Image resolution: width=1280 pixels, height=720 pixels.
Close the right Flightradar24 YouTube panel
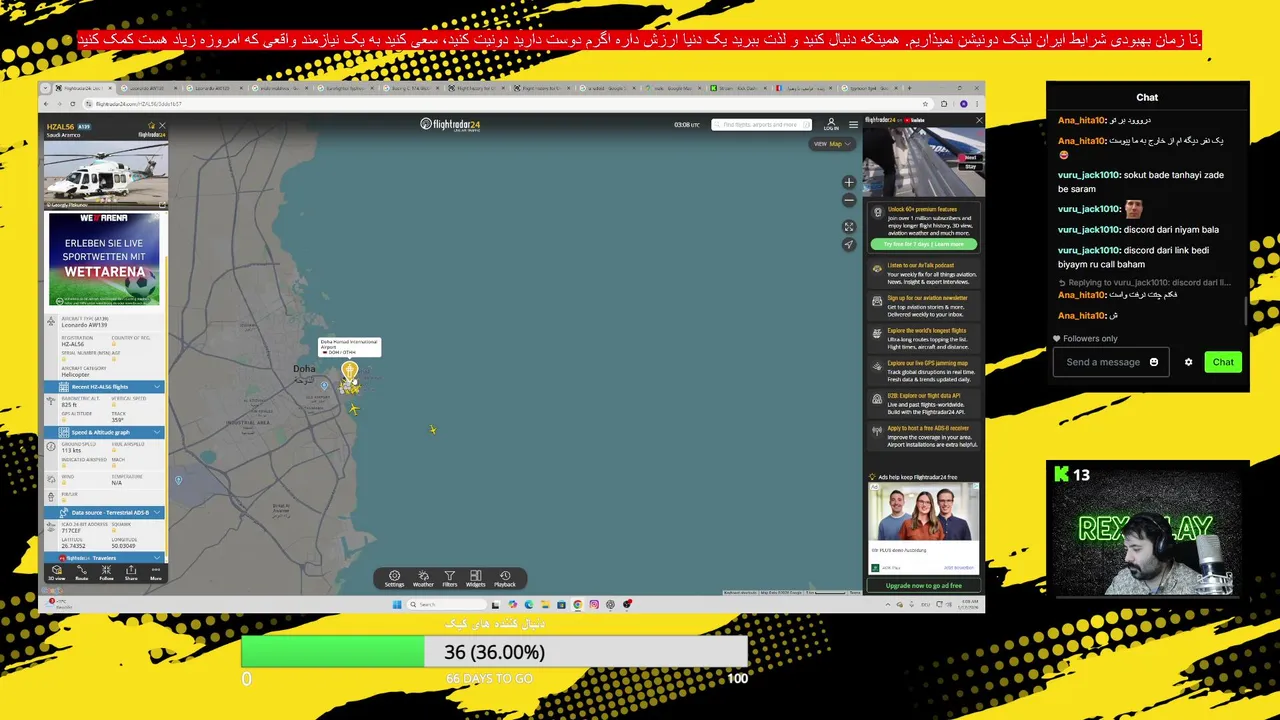pyautogui.click(x=978, y=120)
